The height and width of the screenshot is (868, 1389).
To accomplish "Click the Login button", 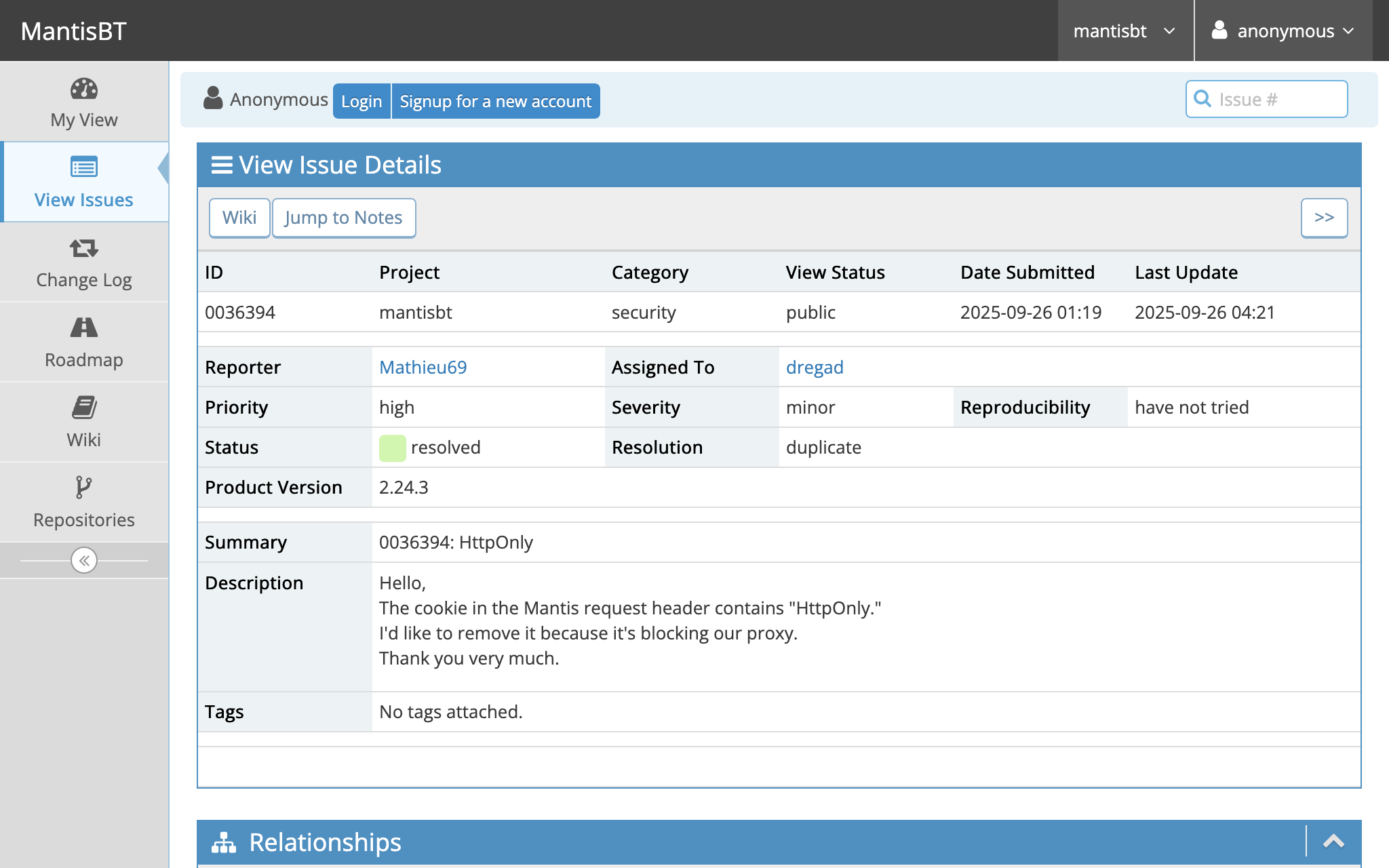I will (361, 101).
